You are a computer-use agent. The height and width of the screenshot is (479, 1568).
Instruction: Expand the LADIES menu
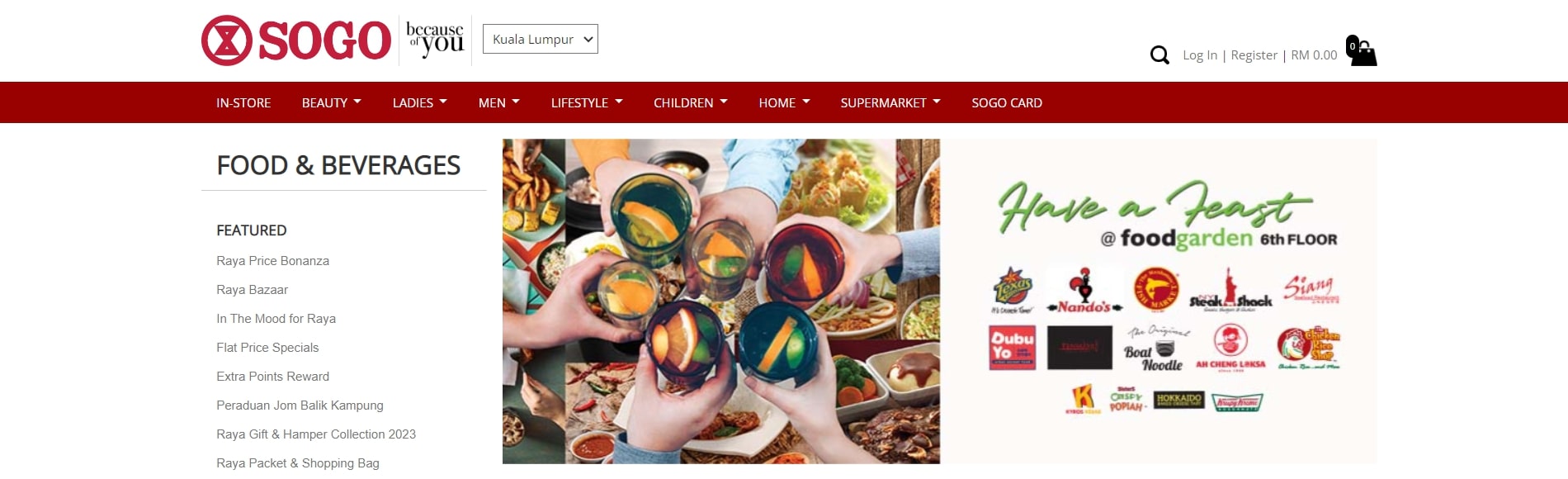tap(420, 102)
